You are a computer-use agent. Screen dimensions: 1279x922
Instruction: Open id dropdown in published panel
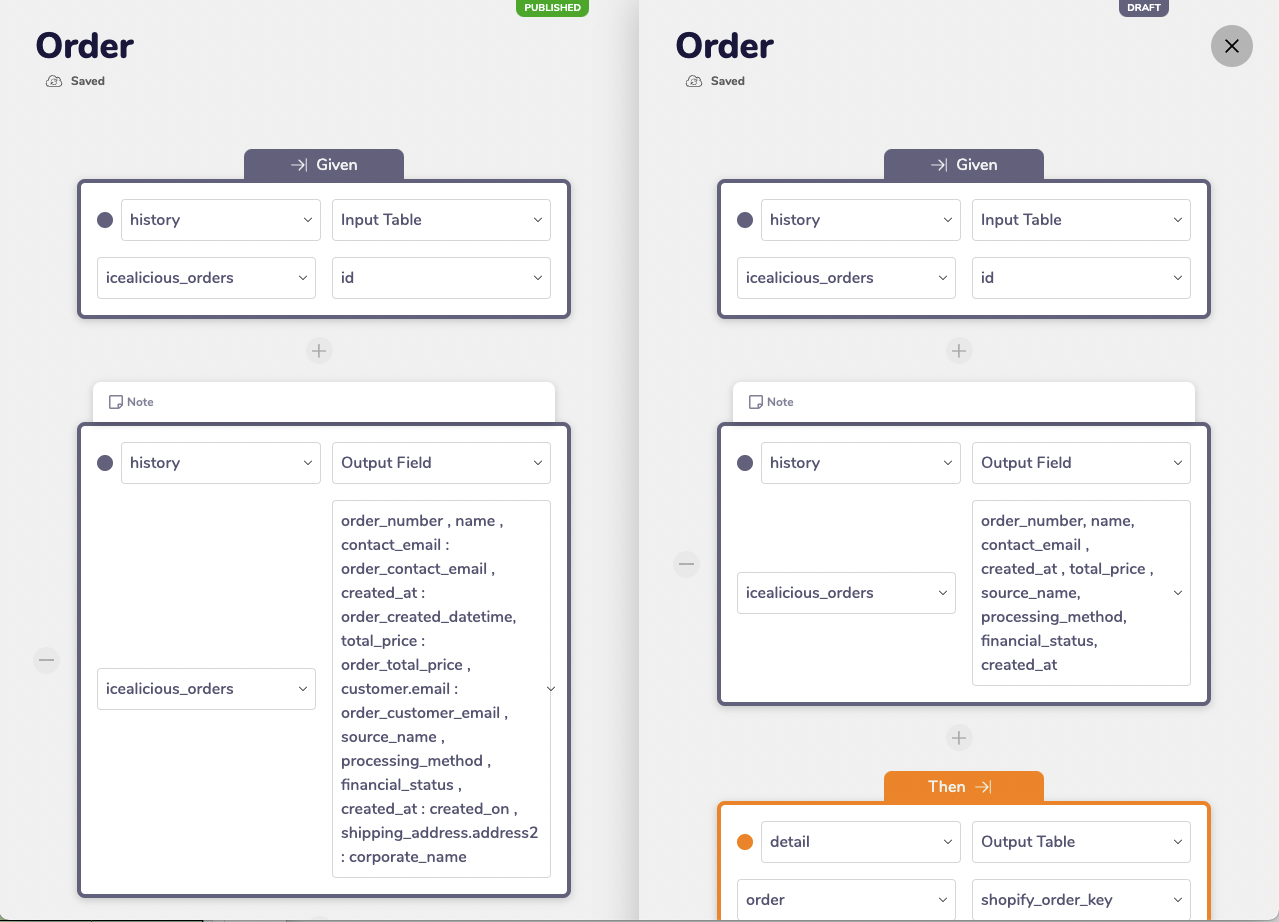point(441,278)
